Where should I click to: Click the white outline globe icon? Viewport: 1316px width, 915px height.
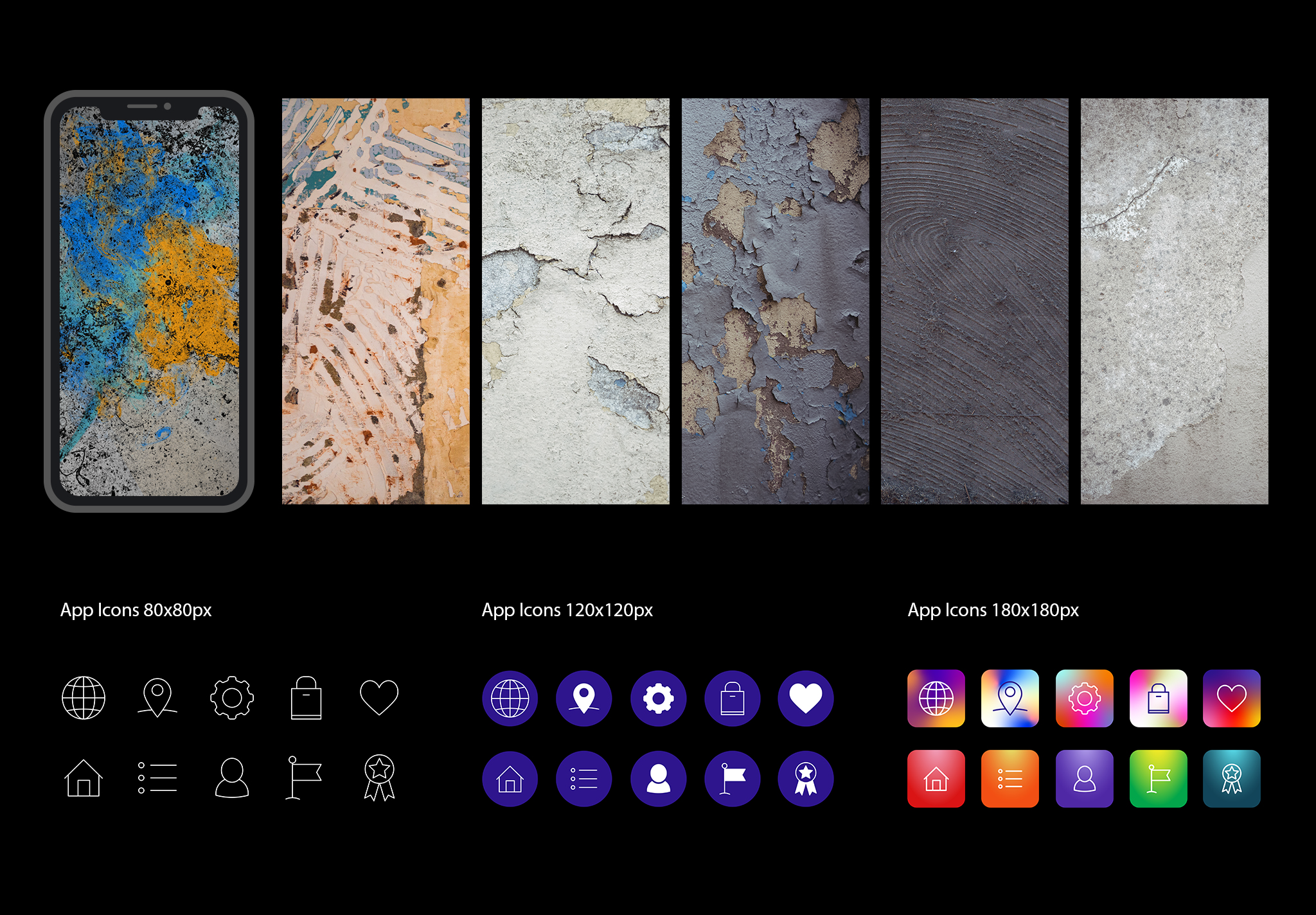click(84, 698)
